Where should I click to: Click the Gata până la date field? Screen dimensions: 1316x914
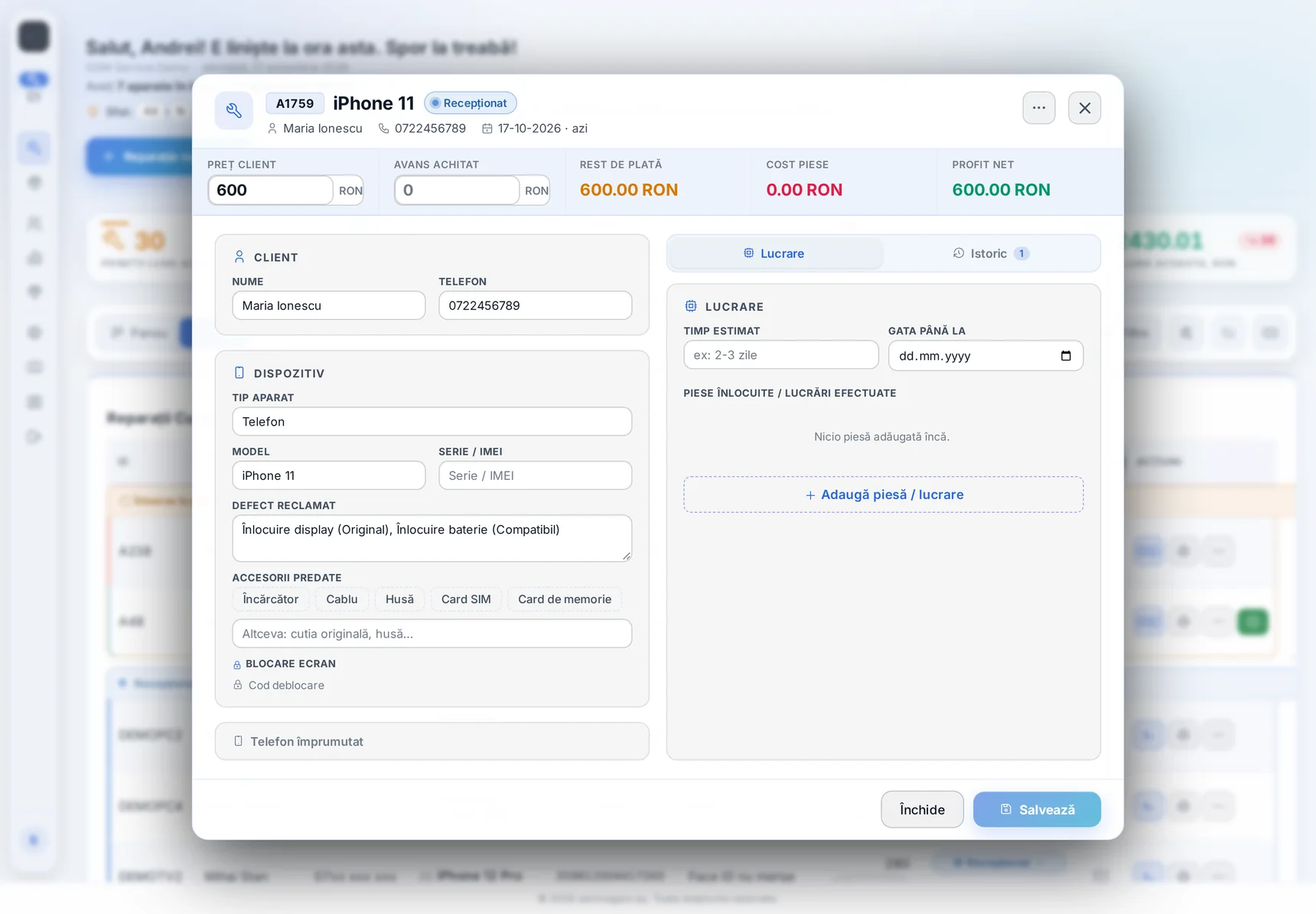985,356
